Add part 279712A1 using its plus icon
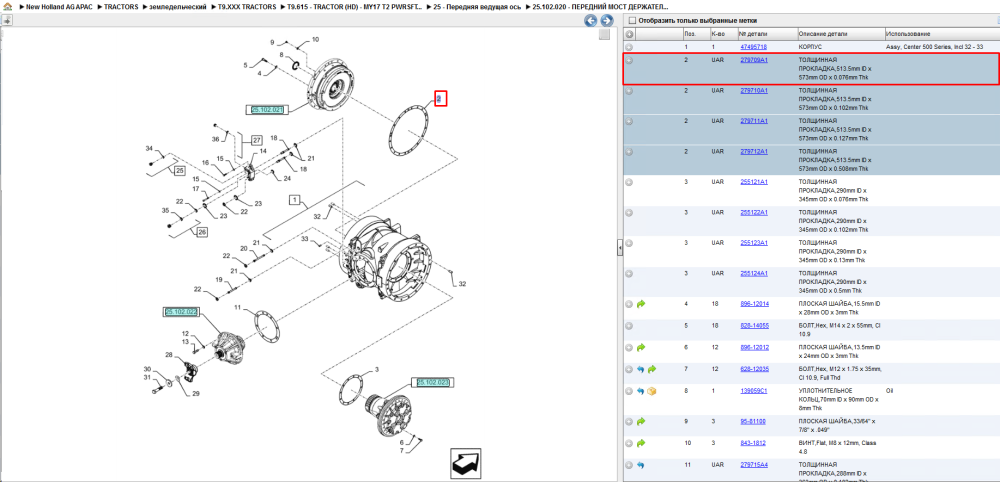This screenshot has width=1000, height=482. click(x=629, y=152)
